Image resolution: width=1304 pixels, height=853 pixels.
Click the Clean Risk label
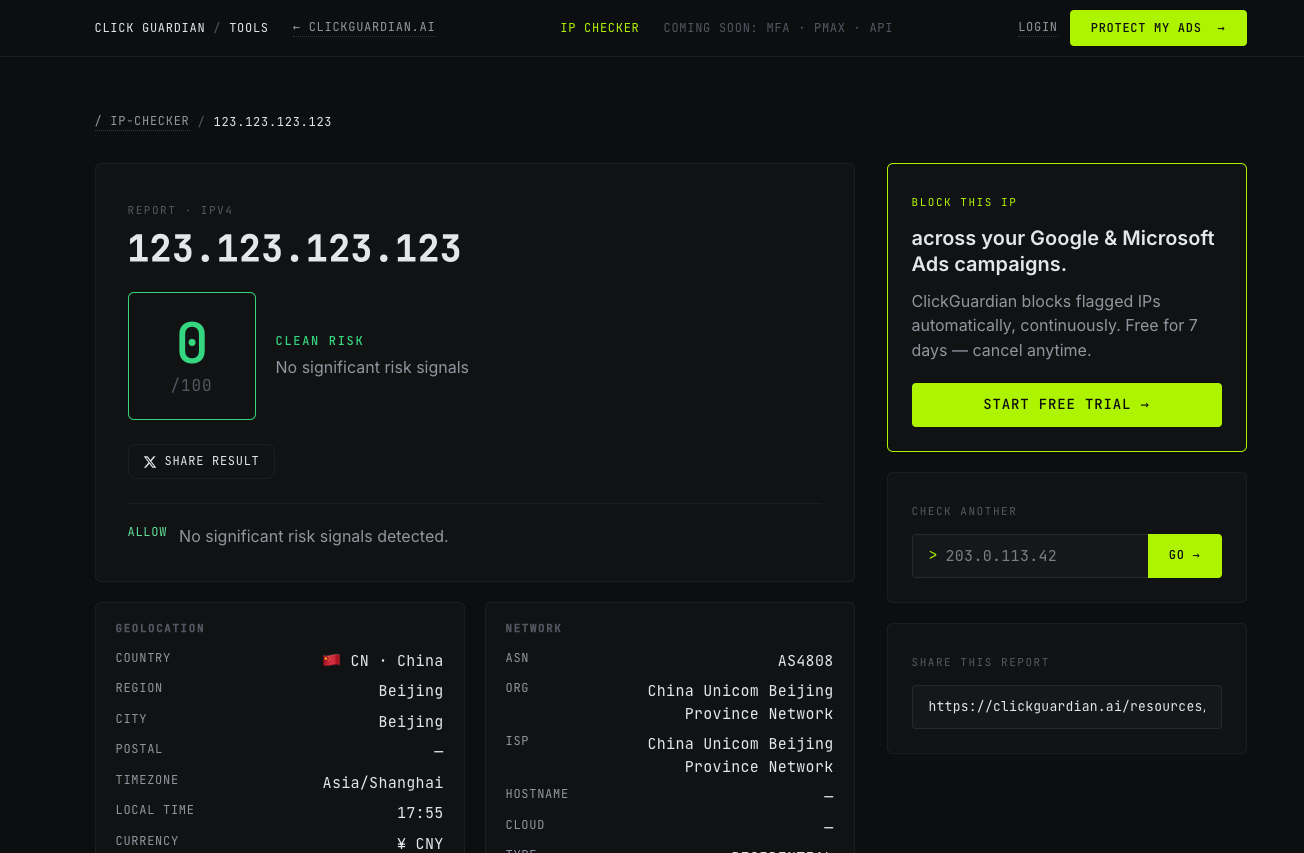(320, 341)
